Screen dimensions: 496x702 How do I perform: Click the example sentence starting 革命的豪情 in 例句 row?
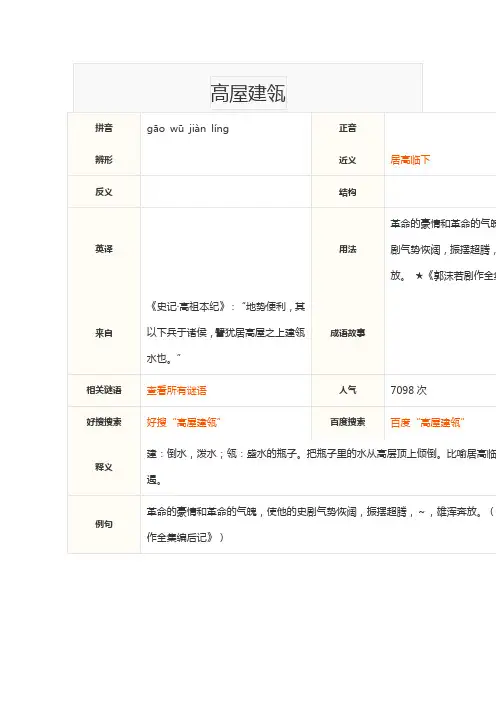coord(321,524)
